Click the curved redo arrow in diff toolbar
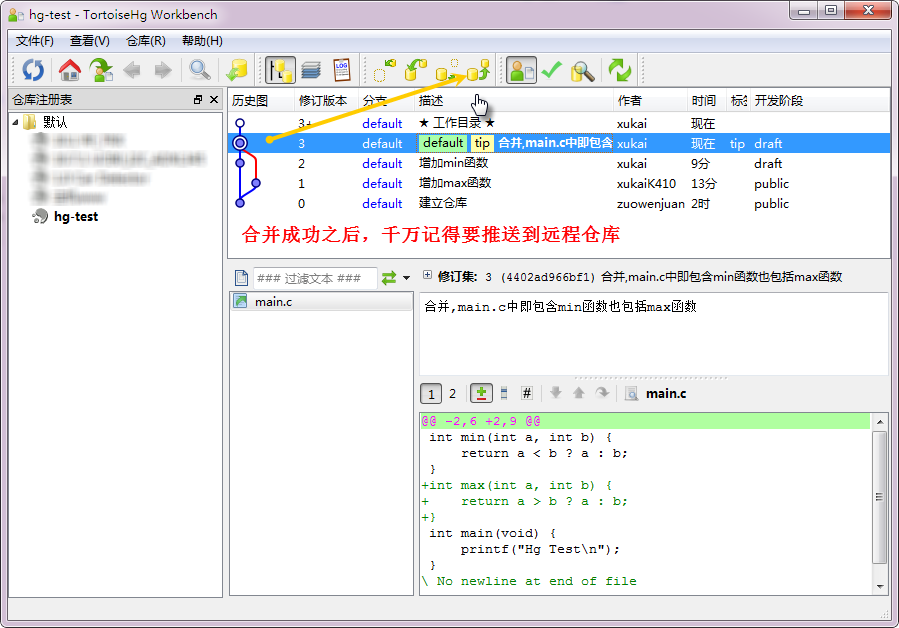Viewport: 899px width, 628px height. 601,393
